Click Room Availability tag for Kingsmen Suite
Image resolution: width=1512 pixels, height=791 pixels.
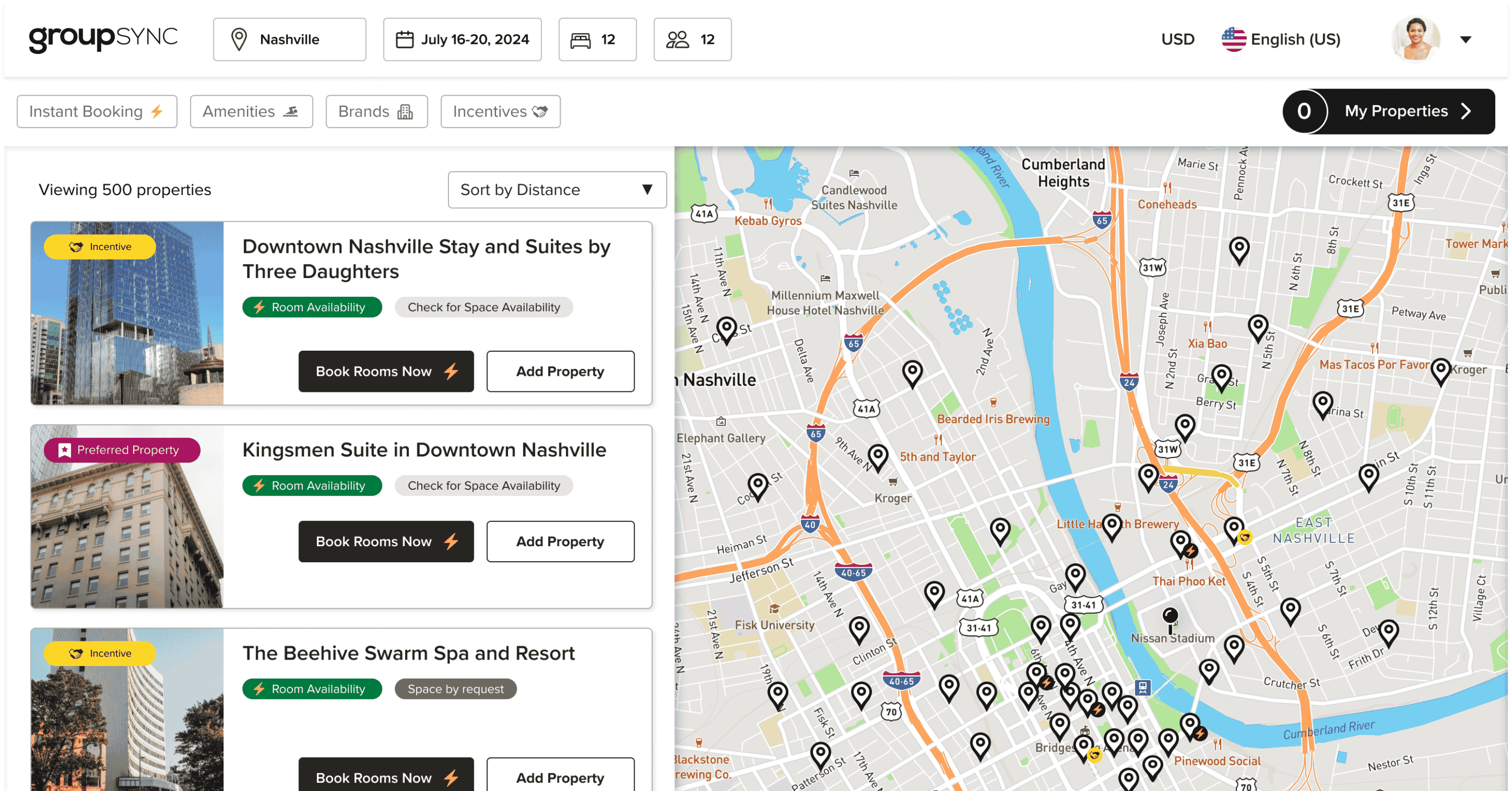point(311,485)
